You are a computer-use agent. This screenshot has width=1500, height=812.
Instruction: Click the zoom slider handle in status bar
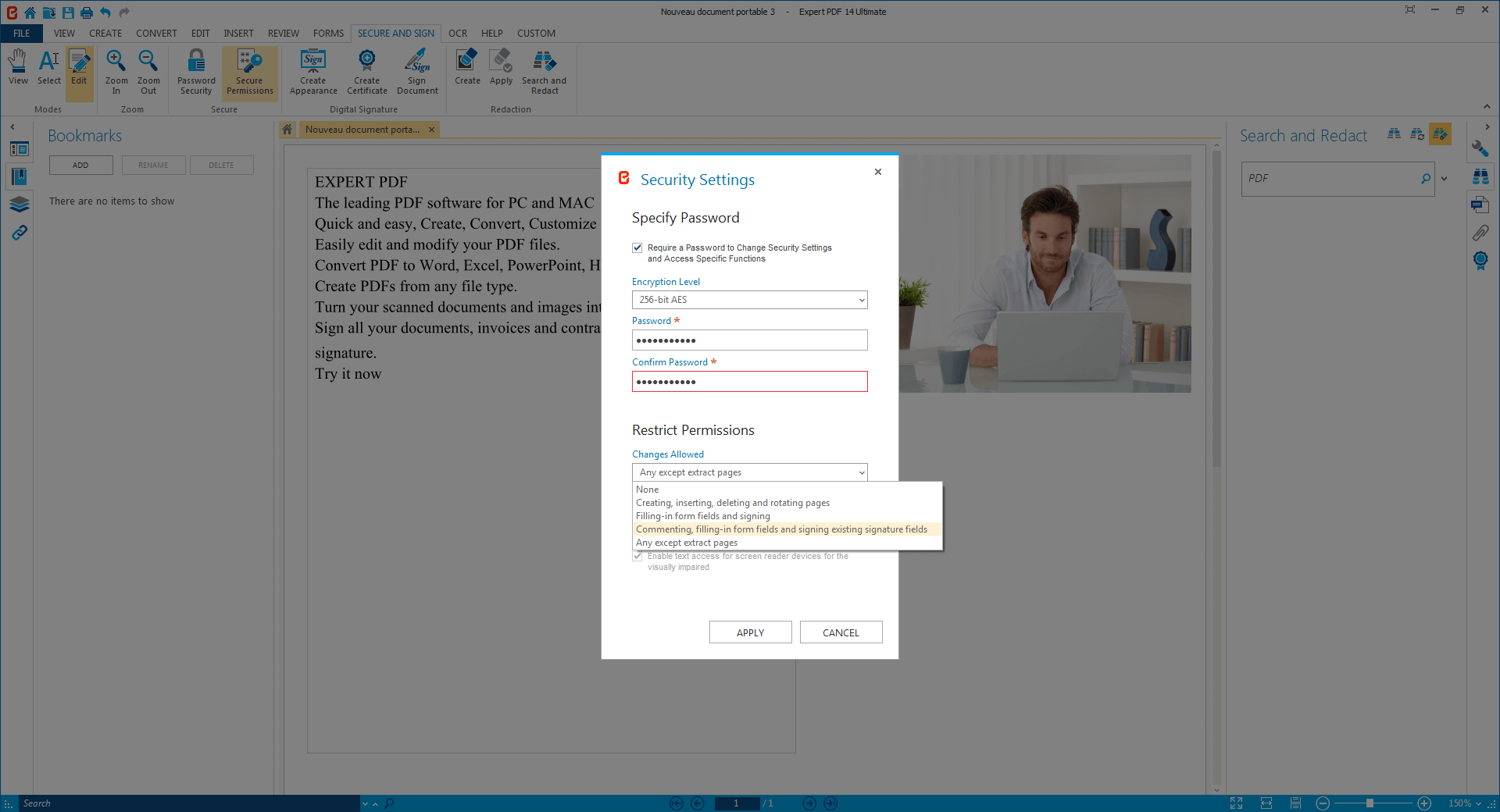[x=1370, y=803]
